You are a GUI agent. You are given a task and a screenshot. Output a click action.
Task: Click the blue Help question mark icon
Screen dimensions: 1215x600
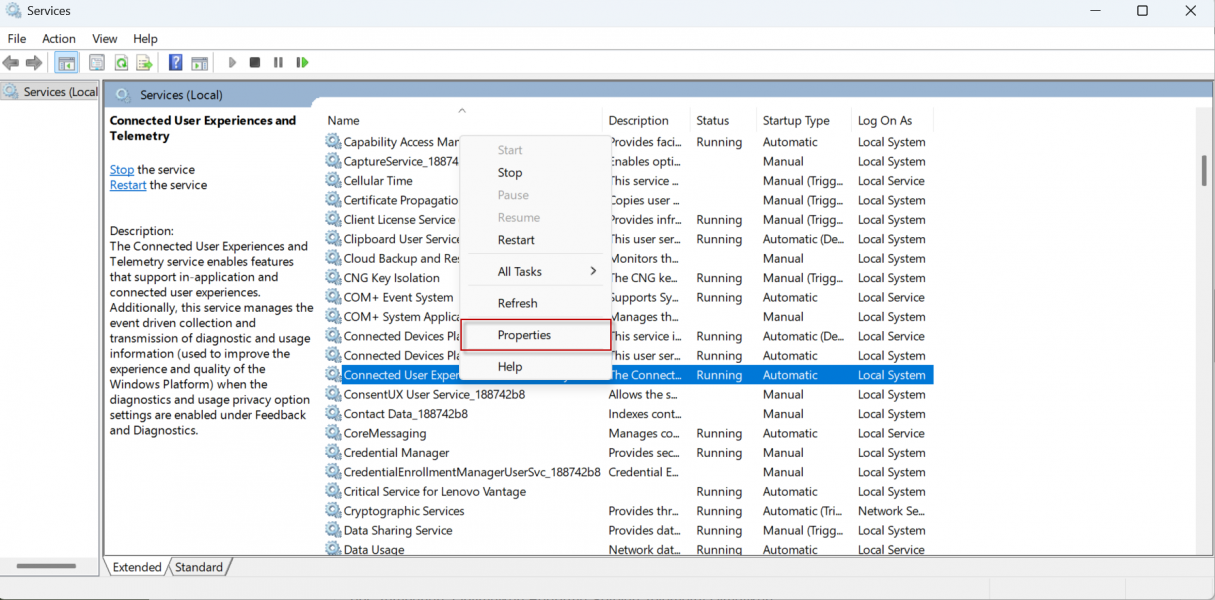tap(175, 63)
